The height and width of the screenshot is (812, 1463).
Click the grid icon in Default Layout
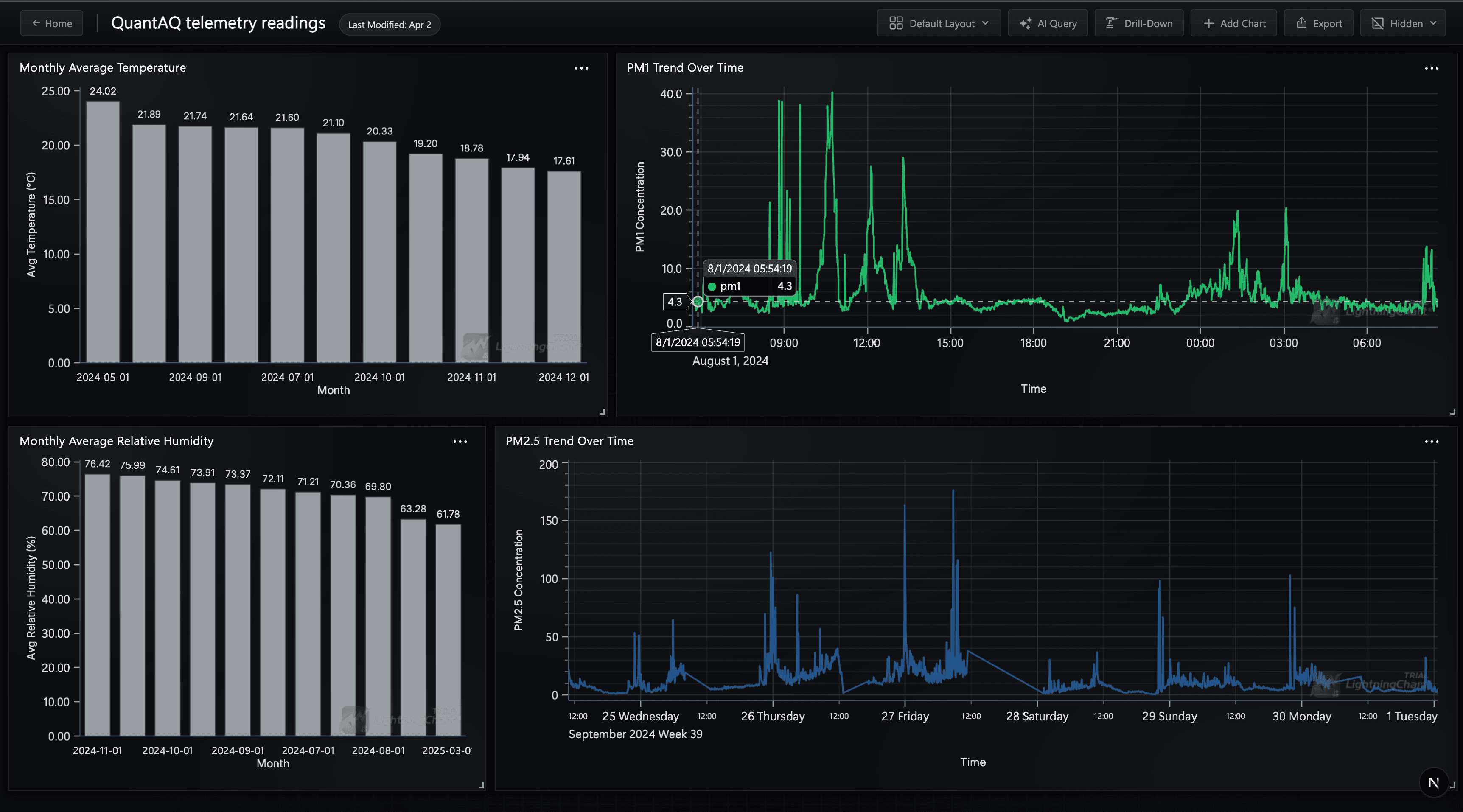[x=896, y=23]
